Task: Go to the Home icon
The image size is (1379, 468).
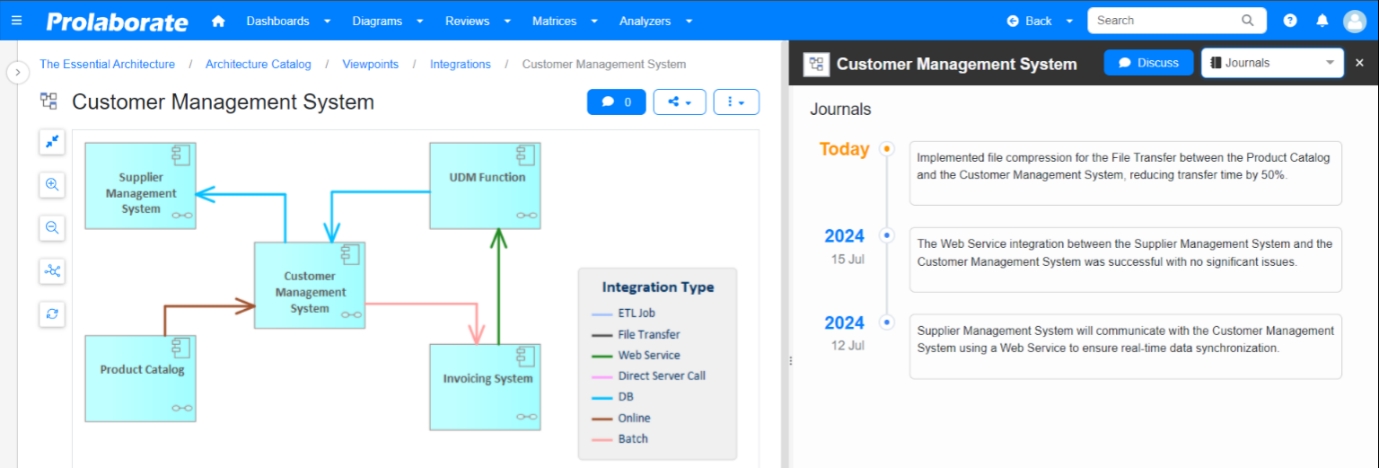Action: (x=218, y=21)
